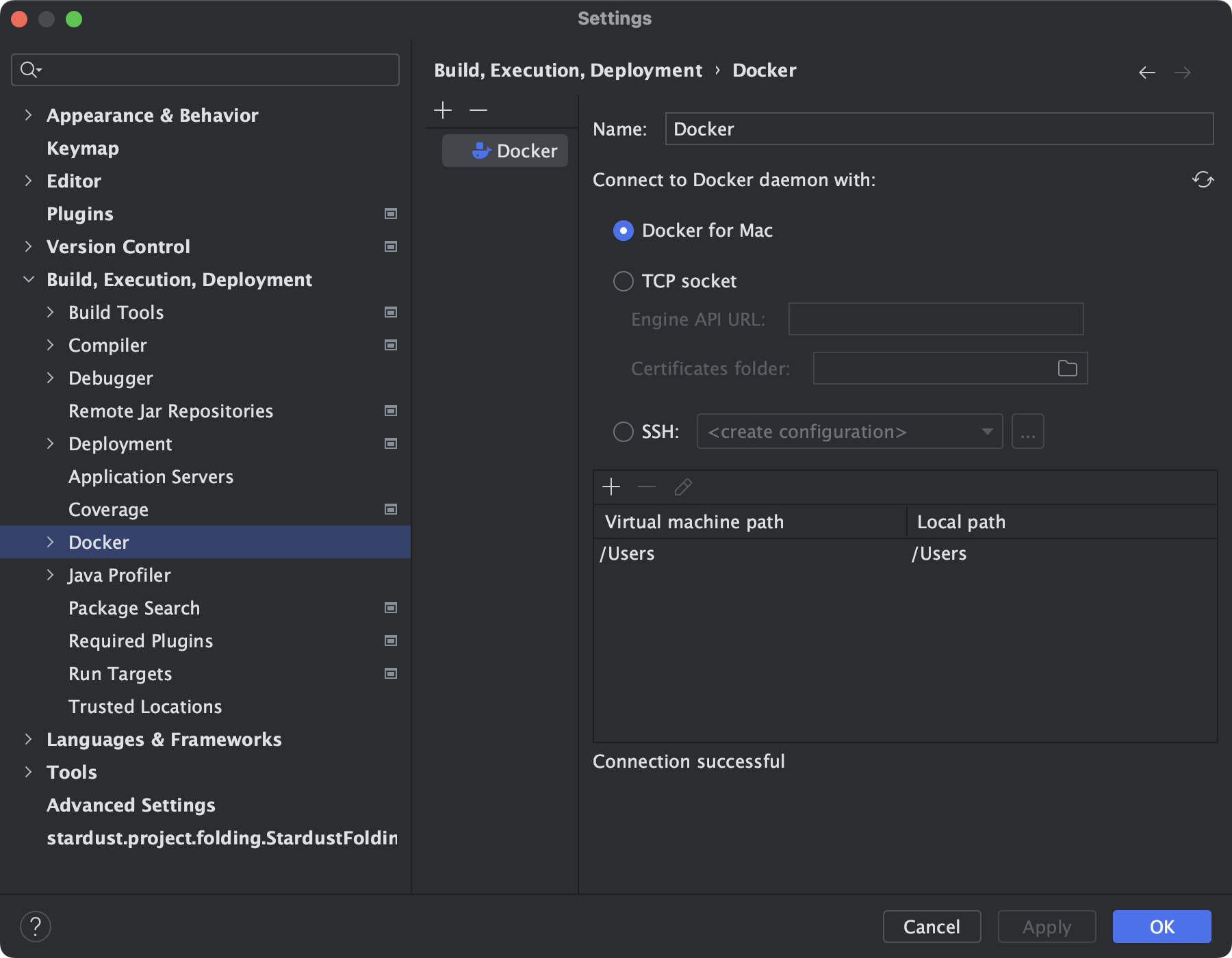Add a new Docker configuration with the plus icon
Screen dimensions: 1232x958
coord(442,109)
